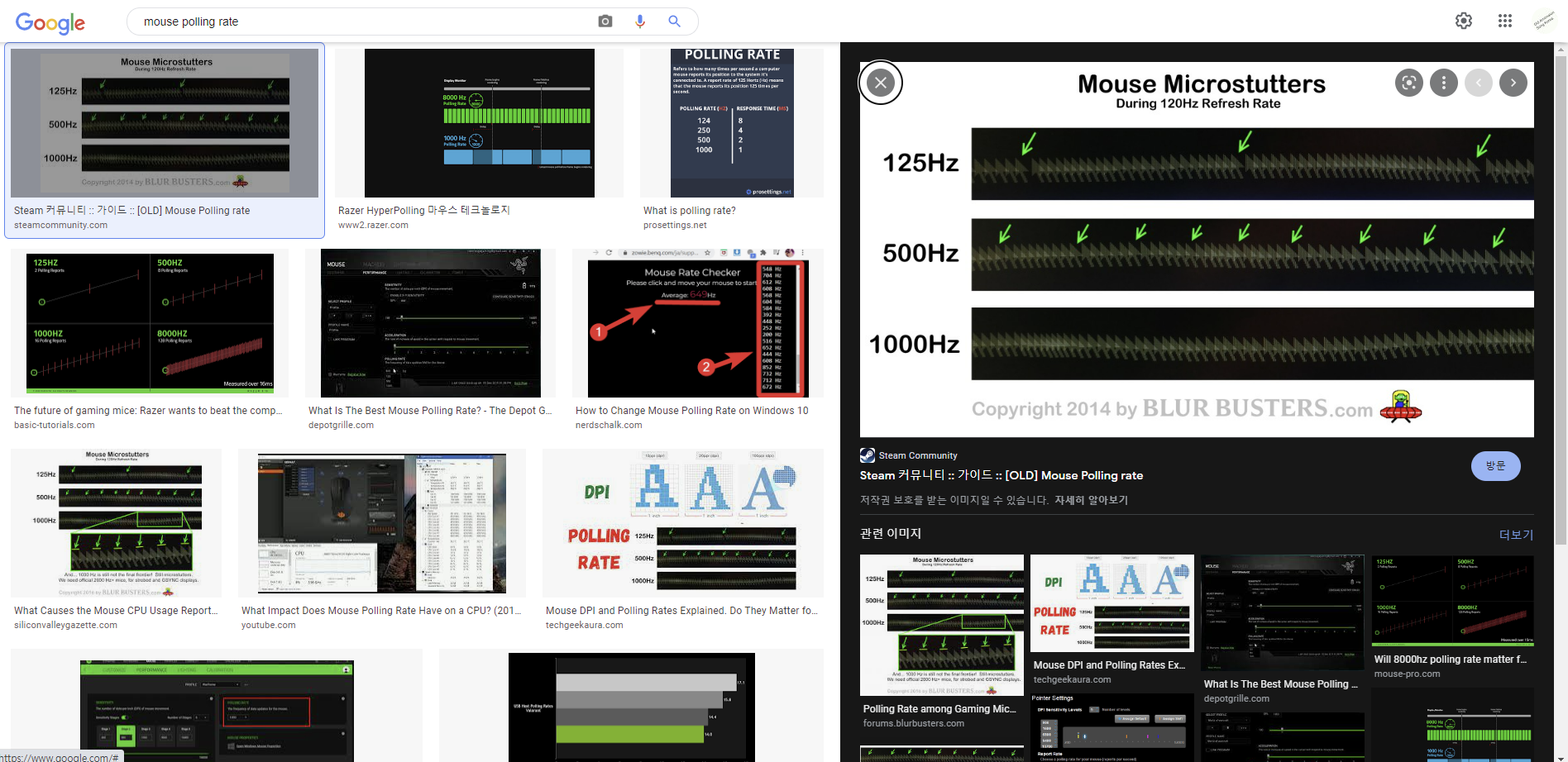The width and height of the screenshot is (1568, 762).
Task: Open preview panel more options menu
Action: coord(1444,83)
